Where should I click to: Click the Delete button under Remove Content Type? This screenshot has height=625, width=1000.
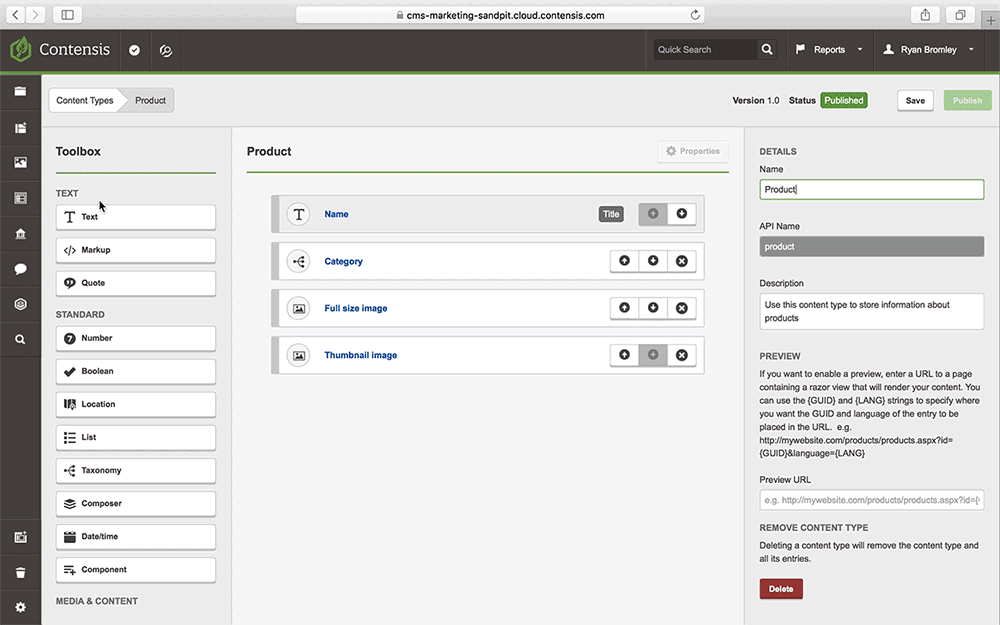[780, 589]
